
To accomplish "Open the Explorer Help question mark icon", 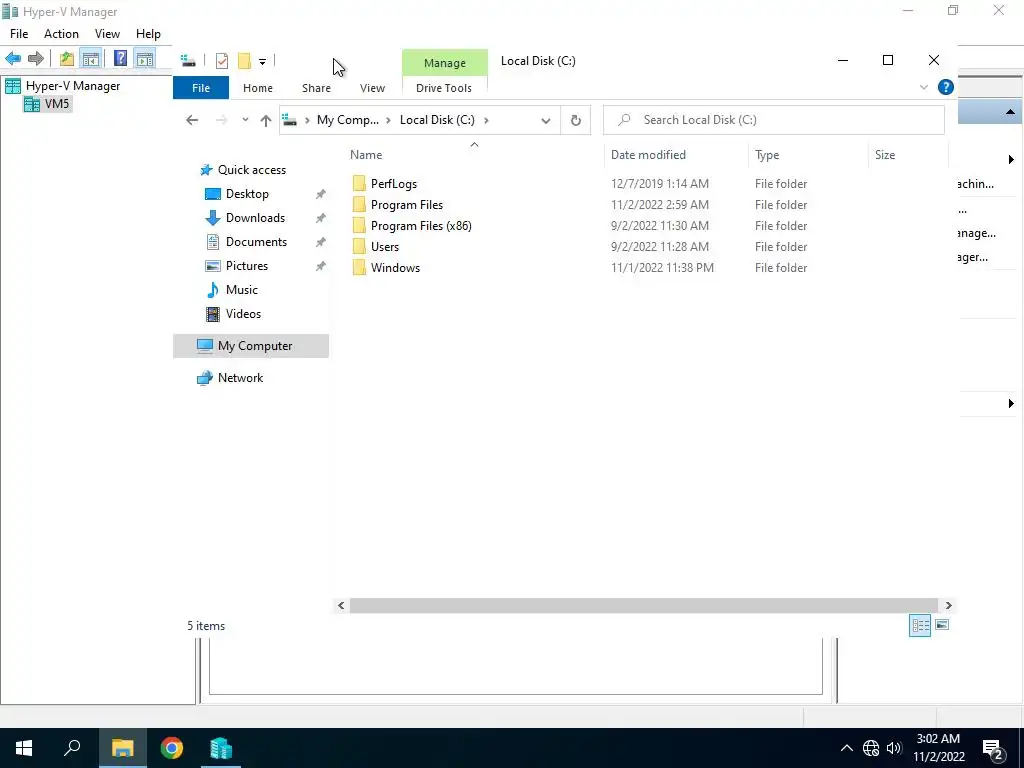I will (x=945, y=88).
